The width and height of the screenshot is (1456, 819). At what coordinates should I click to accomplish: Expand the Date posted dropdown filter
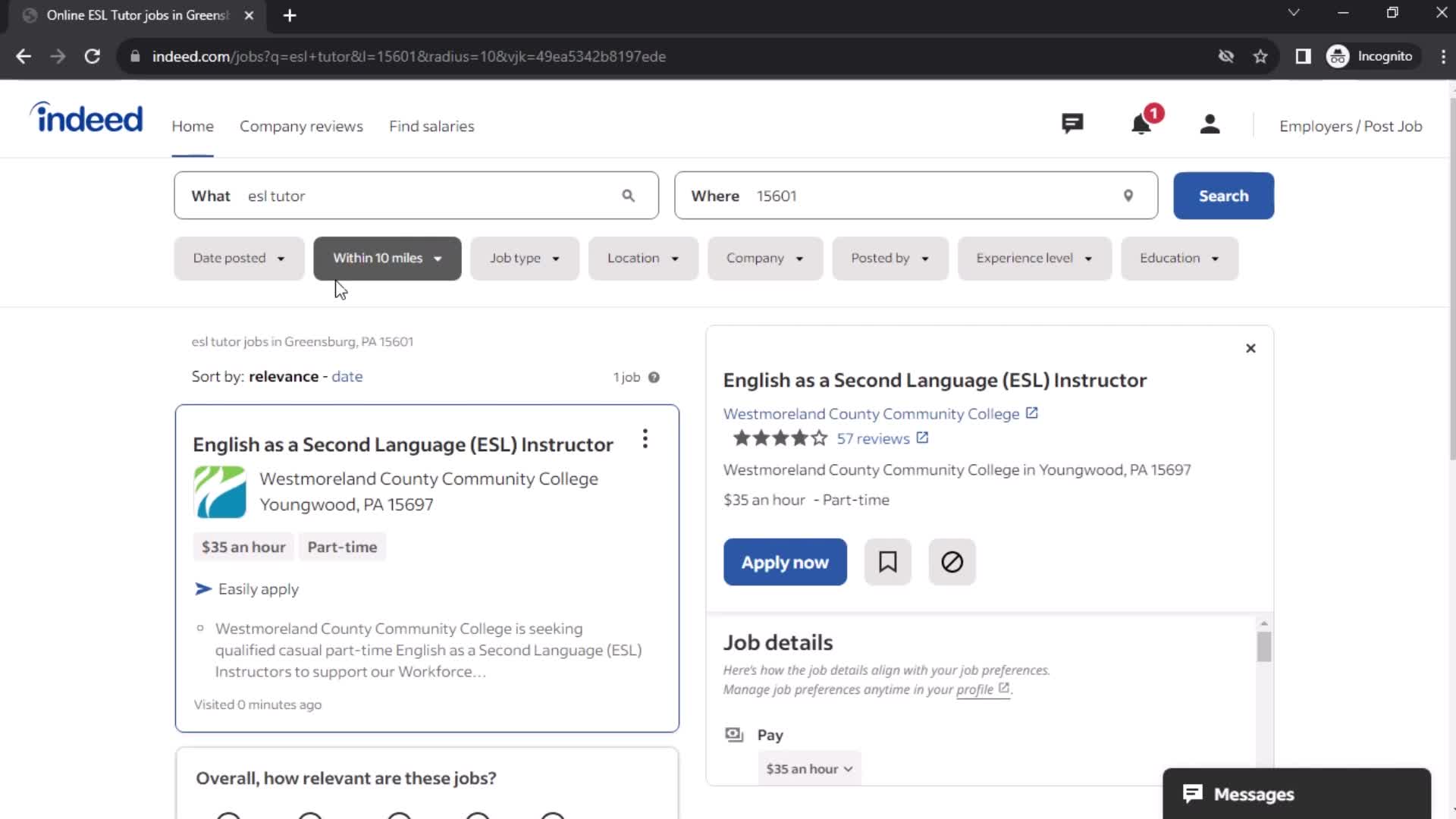pos(238,257)
